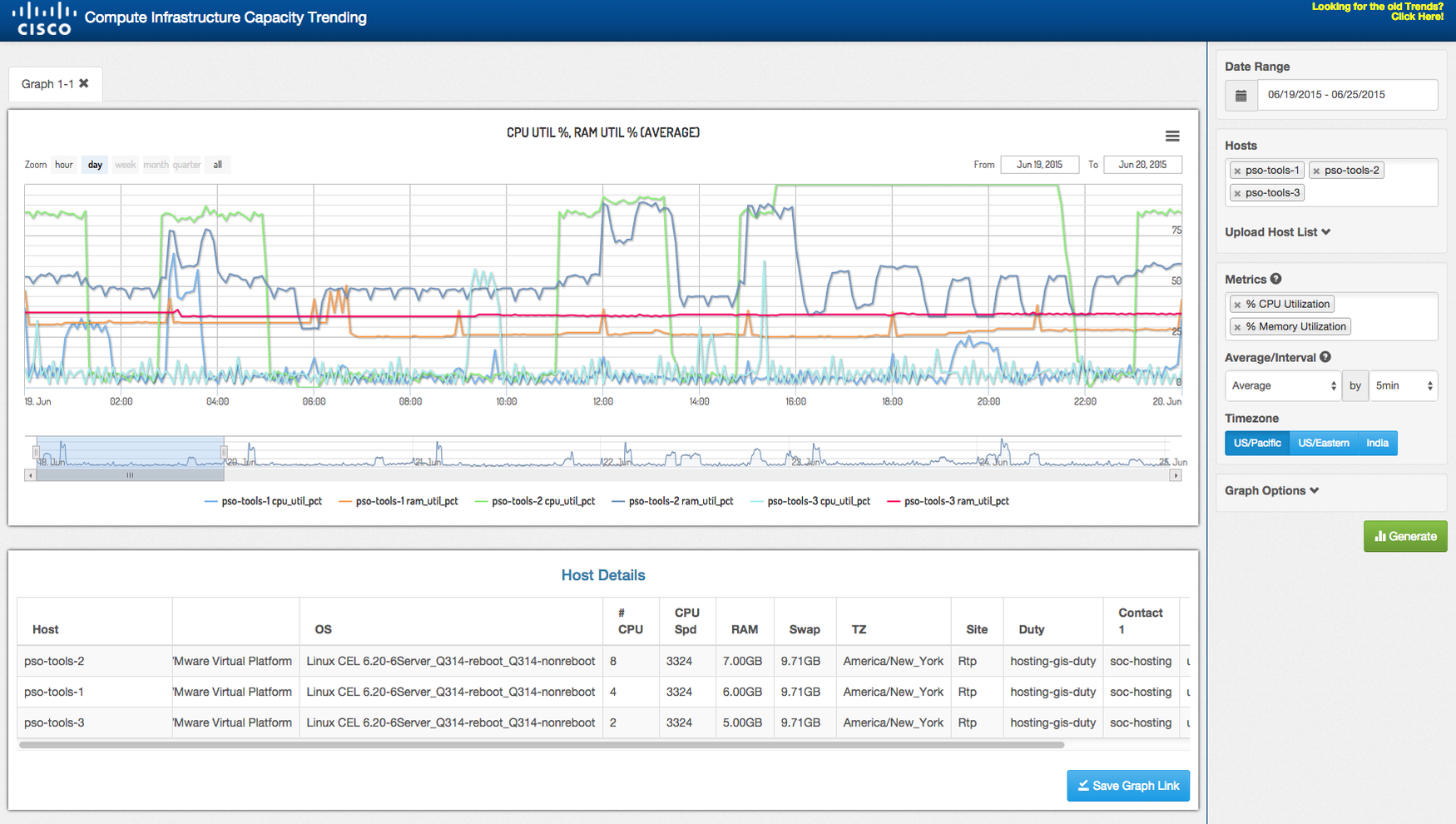Click the Average/Interval help icon

1325,357
